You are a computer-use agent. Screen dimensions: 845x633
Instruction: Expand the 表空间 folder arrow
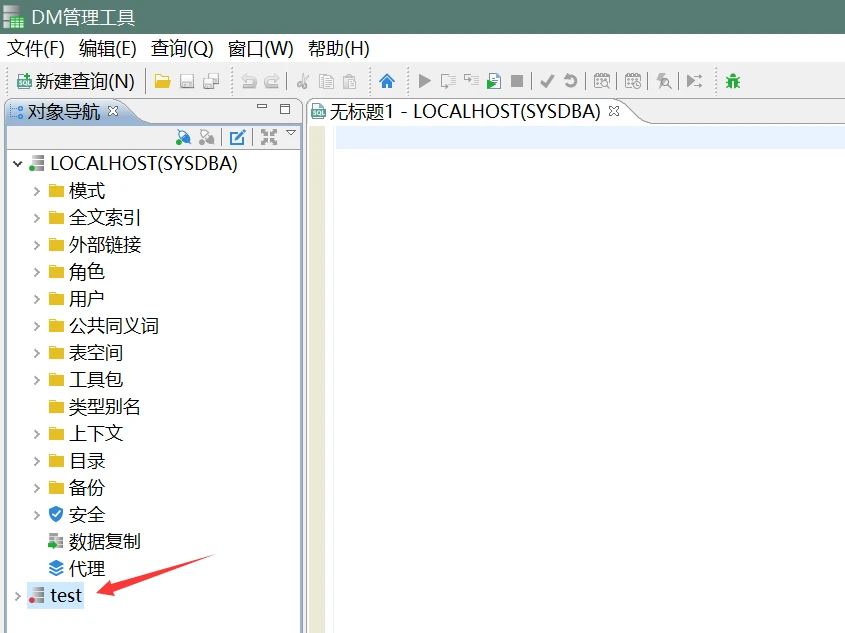pos(36,353)
